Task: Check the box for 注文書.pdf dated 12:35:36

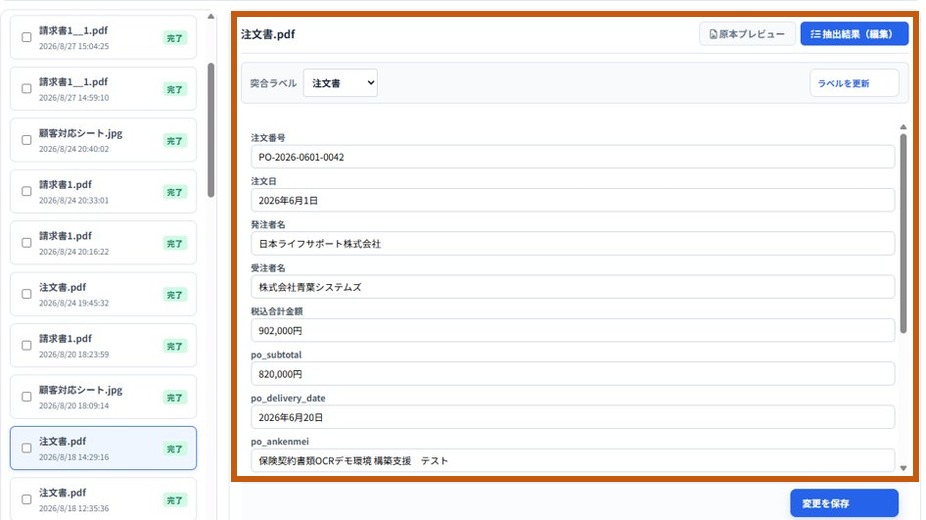Action: tap(27, 499)
